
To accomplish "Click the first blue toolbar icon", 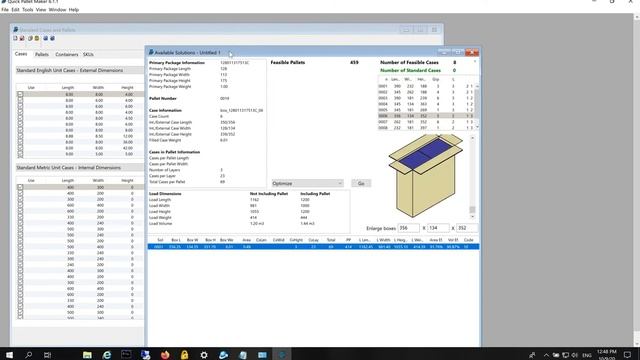I will (46, 38).
